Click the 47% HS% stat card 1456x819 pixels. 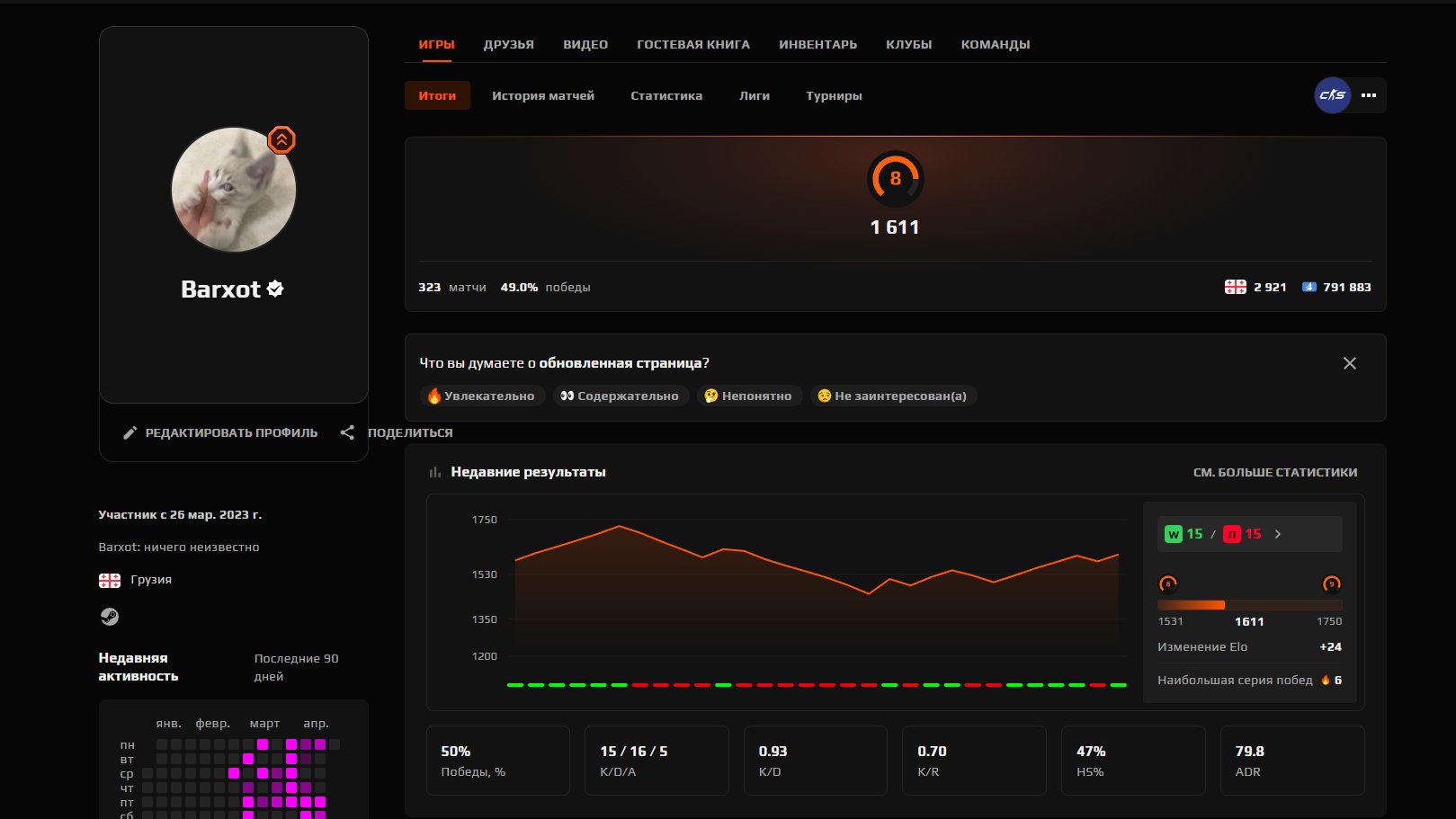point(1133,761)
